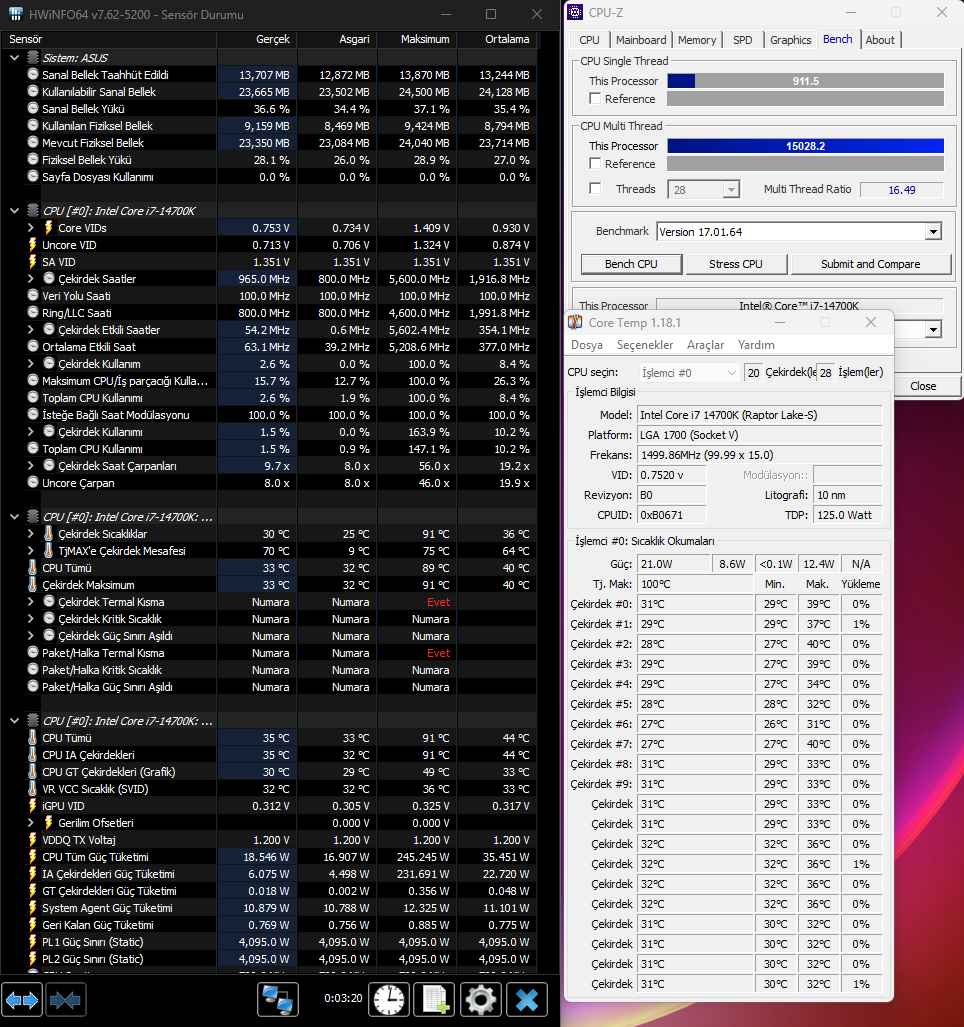Click the Stress CPU button
The width and height of the screenshot is (964, 1027).
pos(735,264)
